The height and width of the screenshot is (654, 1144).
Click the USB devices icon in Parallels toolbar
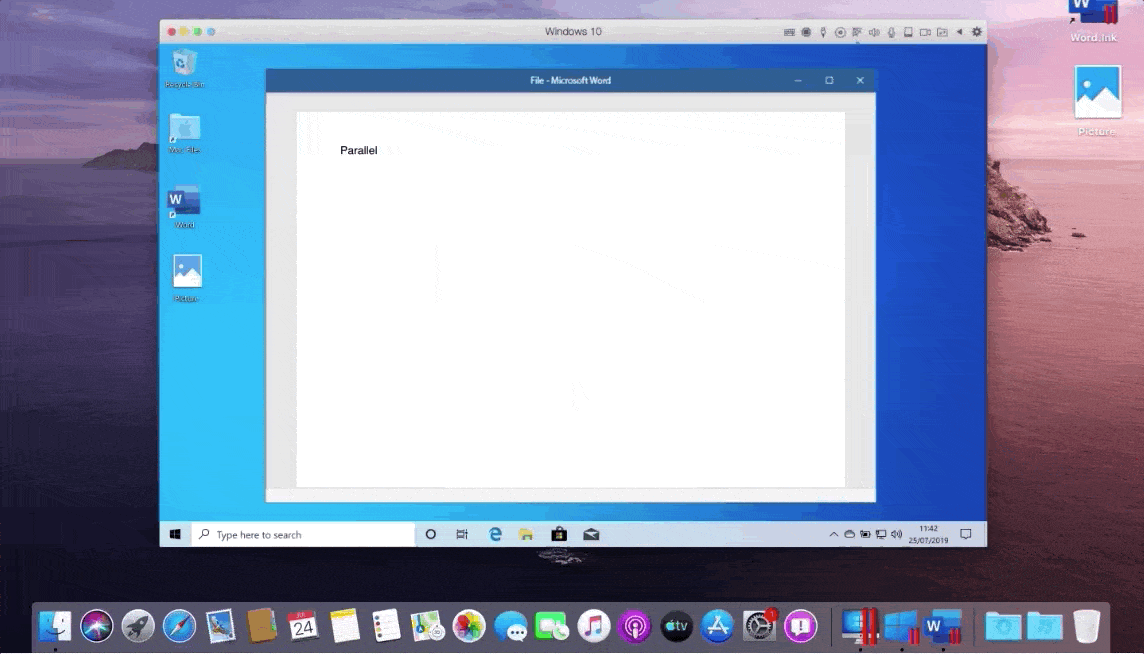tap(823, 32)
